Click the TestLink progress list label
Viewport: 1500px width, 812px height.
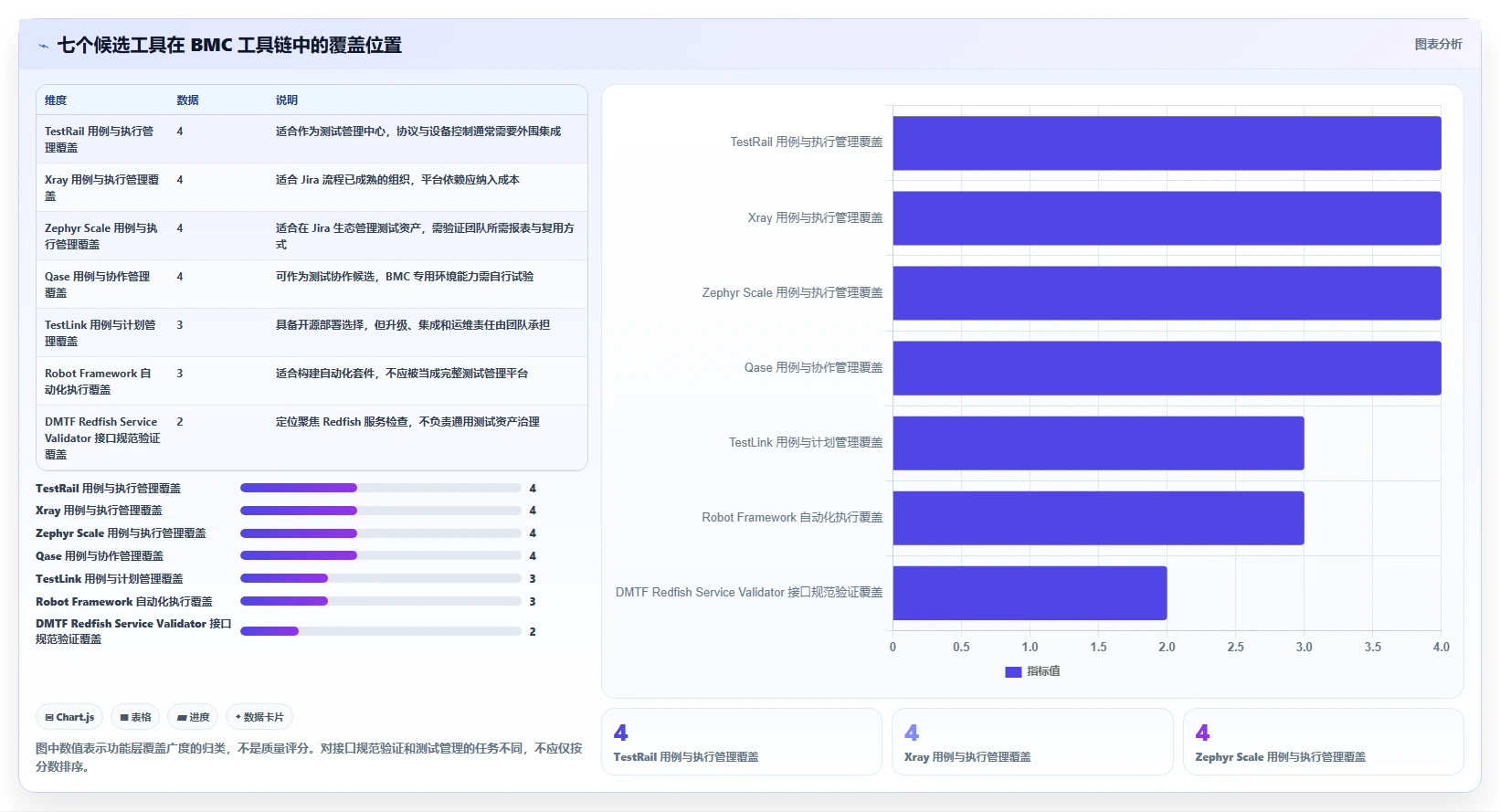pyautogui.click(x=110, y=579)
